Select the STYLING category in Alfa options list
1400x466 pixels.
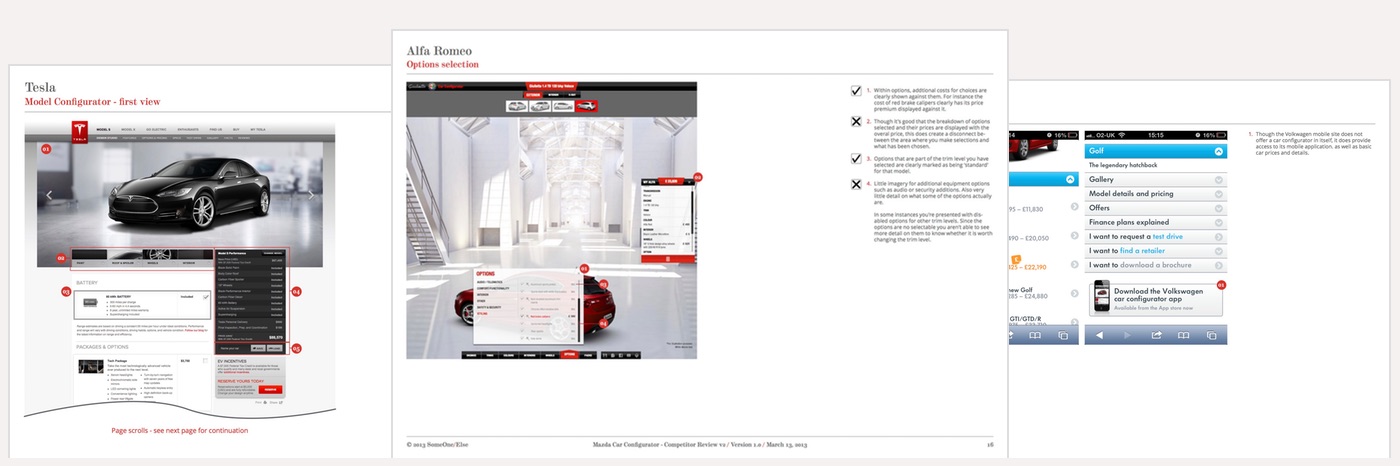(480, 314)
